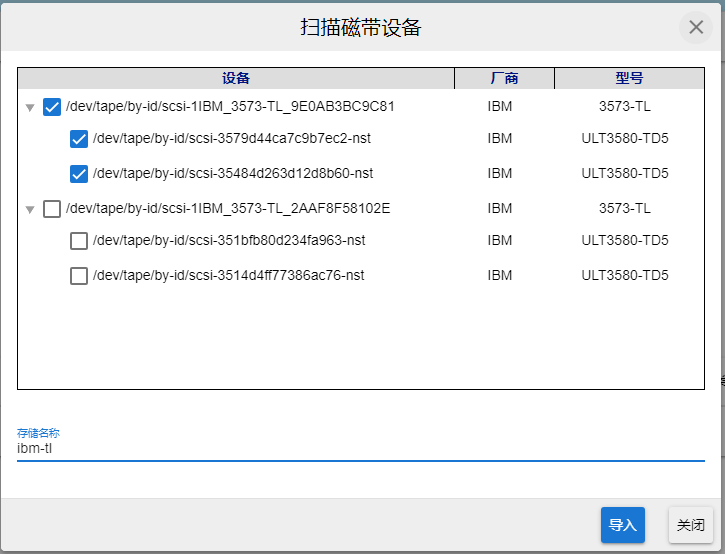Select the scsi-1IBM_3573-TL_2AAF8F58102E device row
The height and width of the screenshot is (554, 725).
pyautogui.click(x=227, y=208)
